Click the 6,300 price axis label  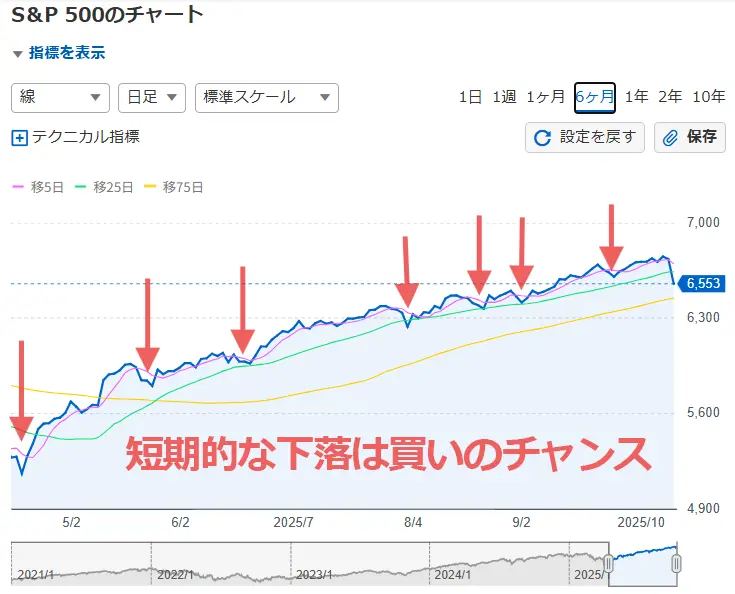pyautogui.click(x=703, y=318)
